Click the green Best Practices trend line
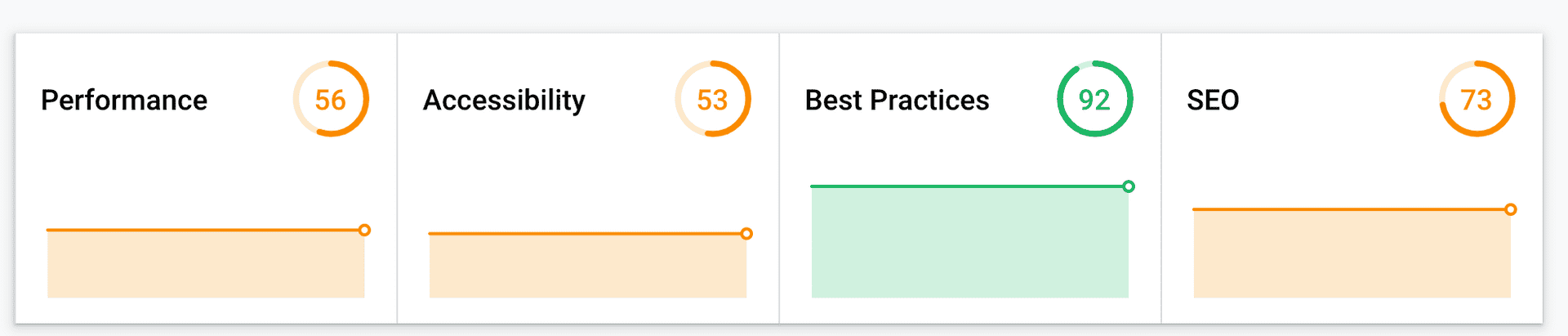 pyautogui.click(x=967, y=186)
